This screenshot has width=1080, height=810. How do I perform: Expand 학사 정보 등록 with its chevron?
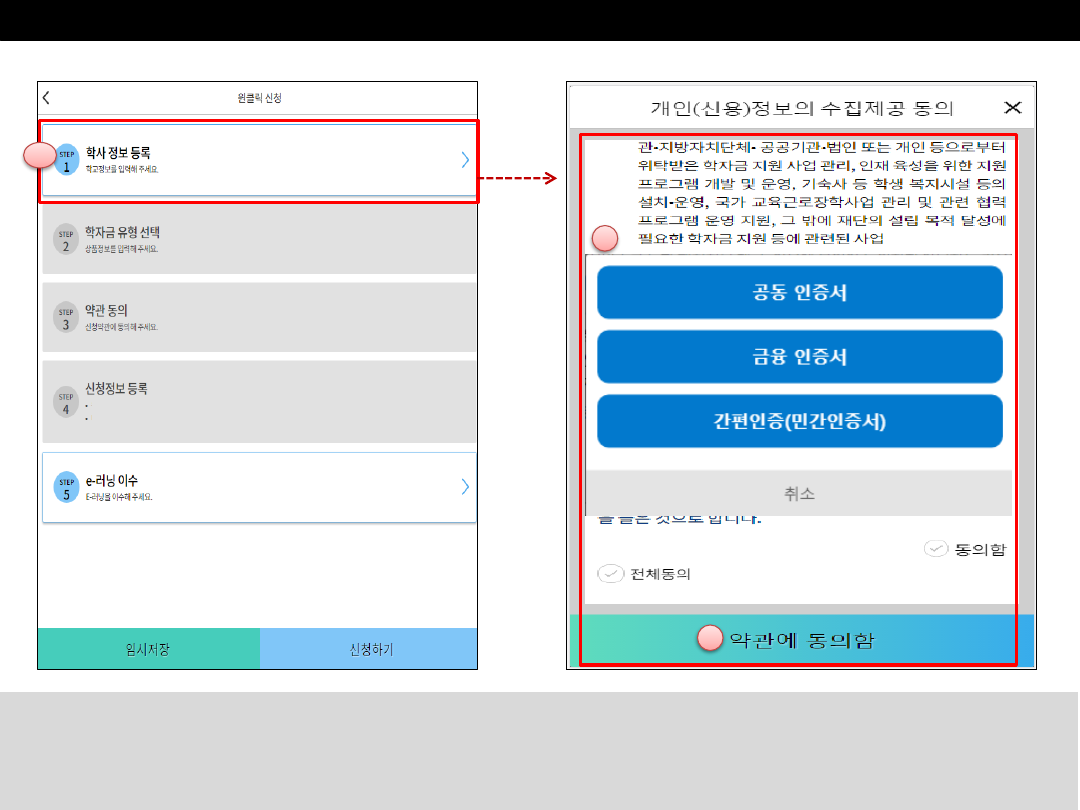[x=465, y=159]
